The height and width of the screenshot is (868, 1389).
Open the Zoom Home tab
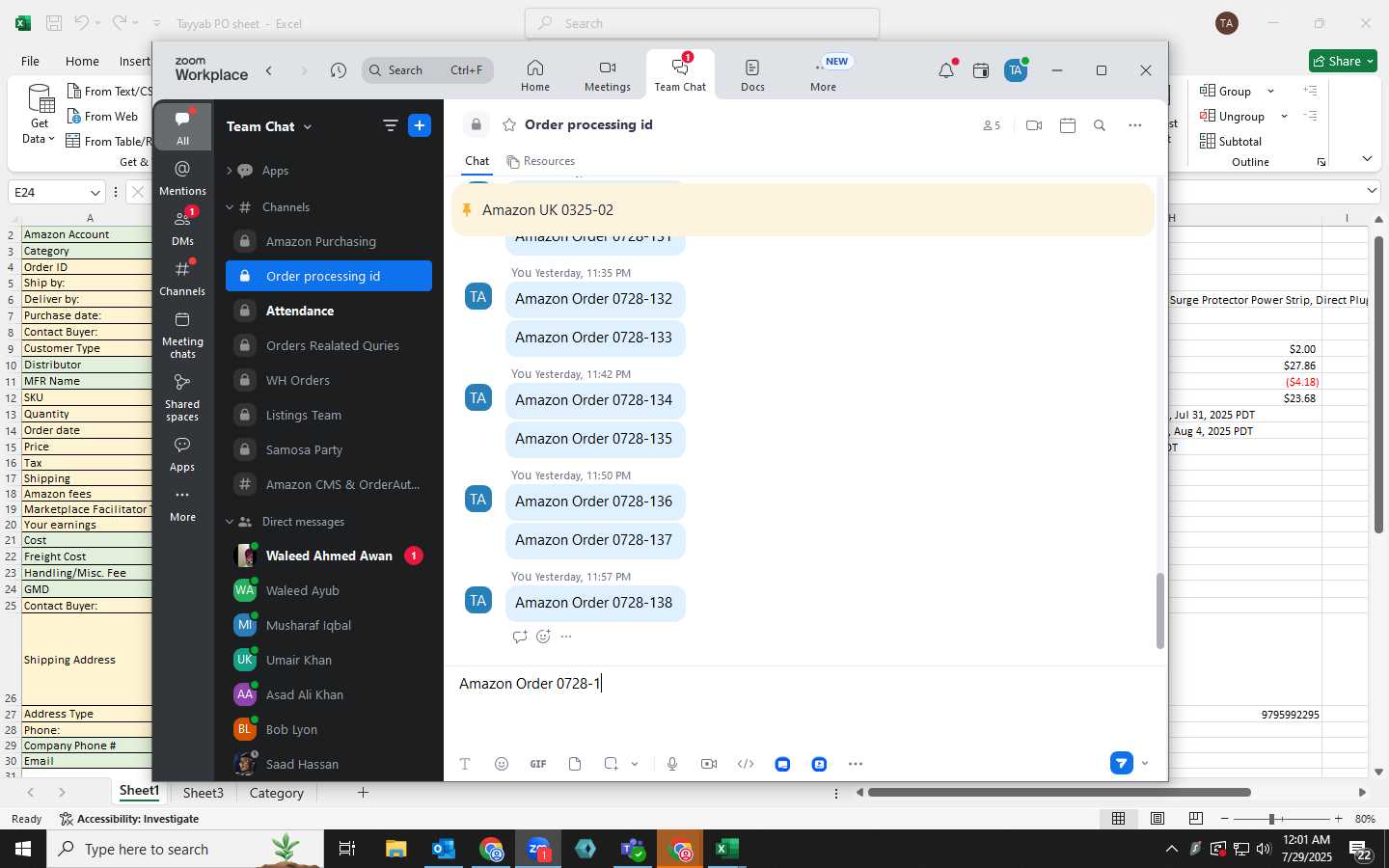point(535,75)
